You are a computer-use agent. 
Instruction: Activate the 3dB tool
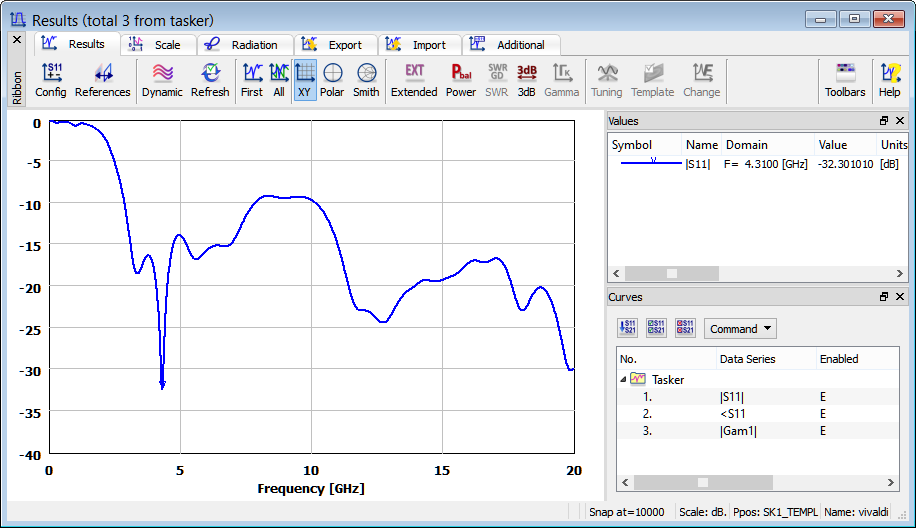526,81
